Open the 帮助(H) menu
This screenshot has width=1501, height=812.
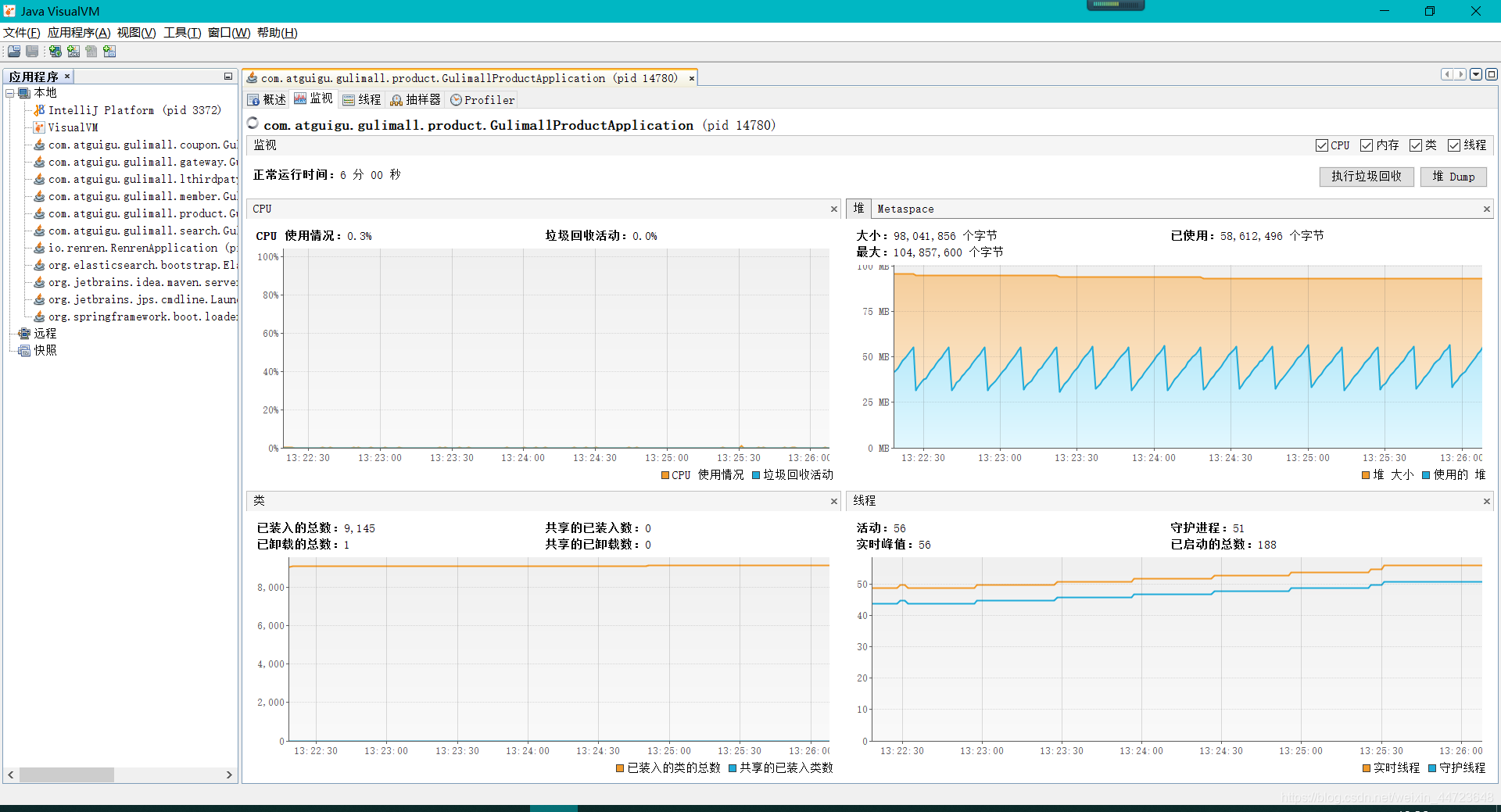pyautogui.click(x=278, y=33)
